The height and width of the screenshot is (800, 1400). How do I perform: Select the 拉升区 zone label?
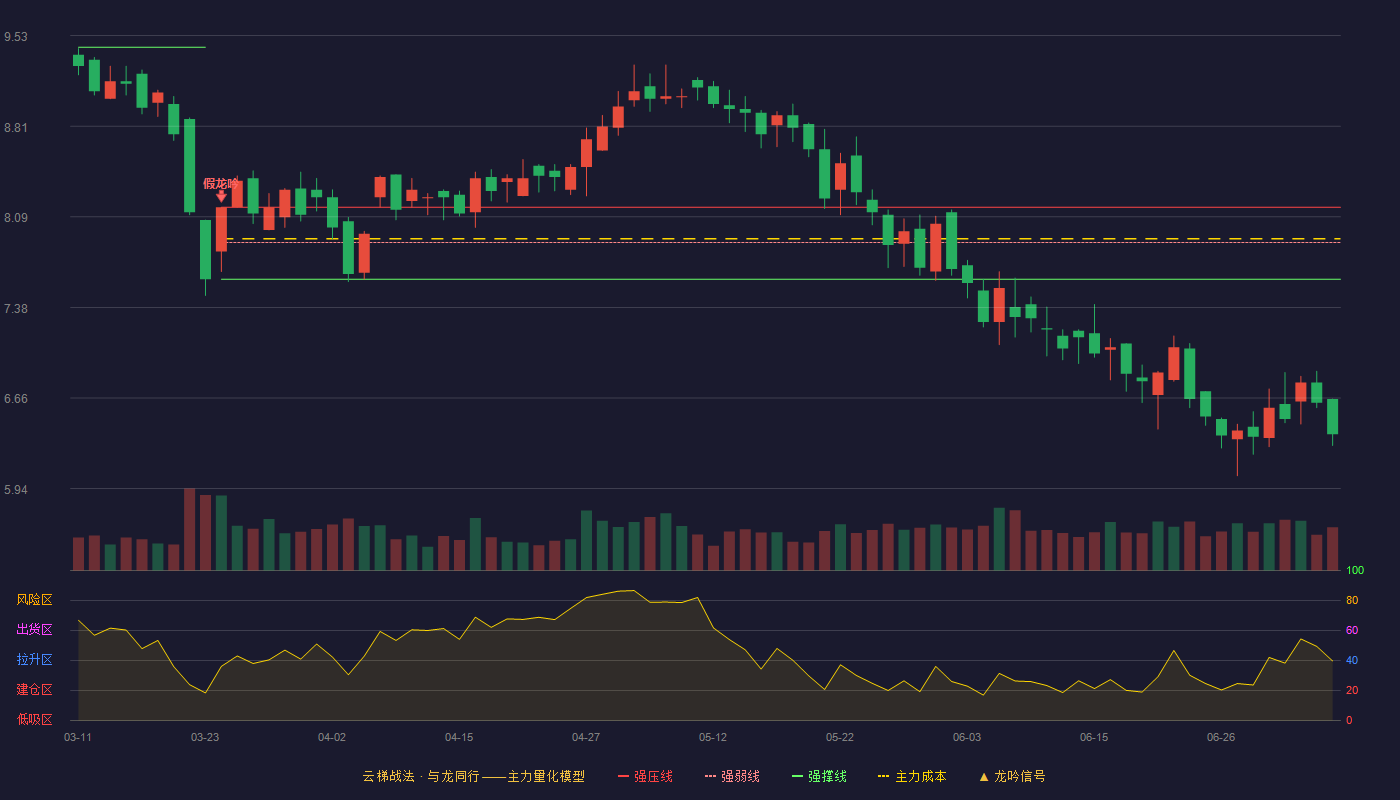(34, 660)
